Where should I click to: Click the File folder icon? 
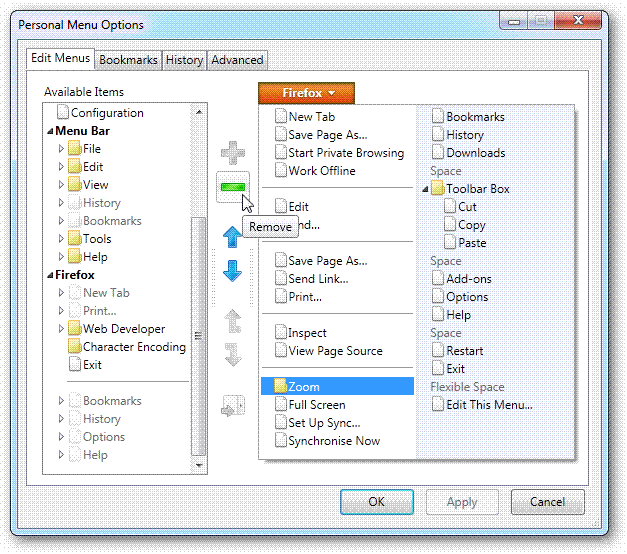75,148
